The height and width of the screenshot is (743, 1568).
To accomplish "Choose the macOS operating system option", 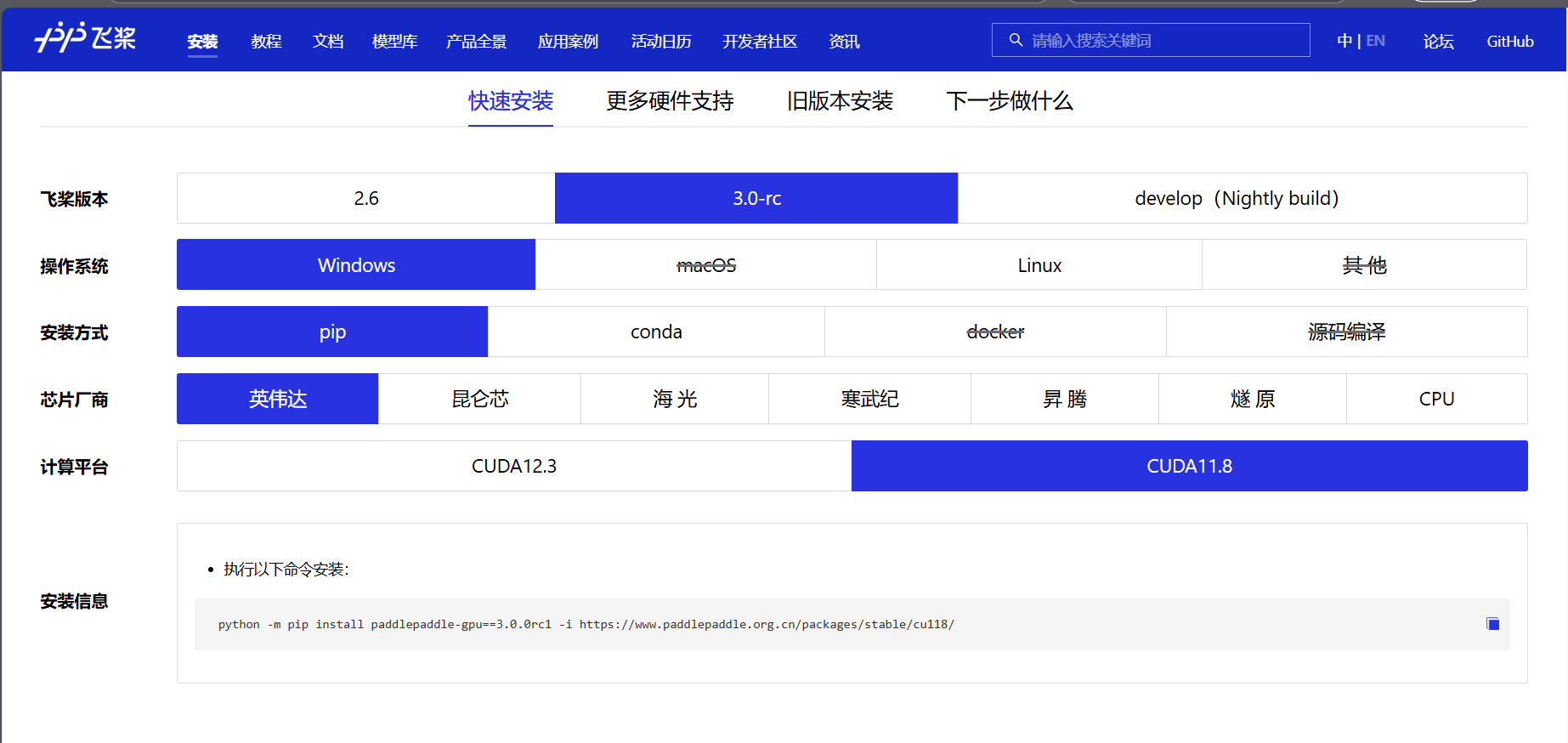I will pyautogui.click(x=706, y=264).
